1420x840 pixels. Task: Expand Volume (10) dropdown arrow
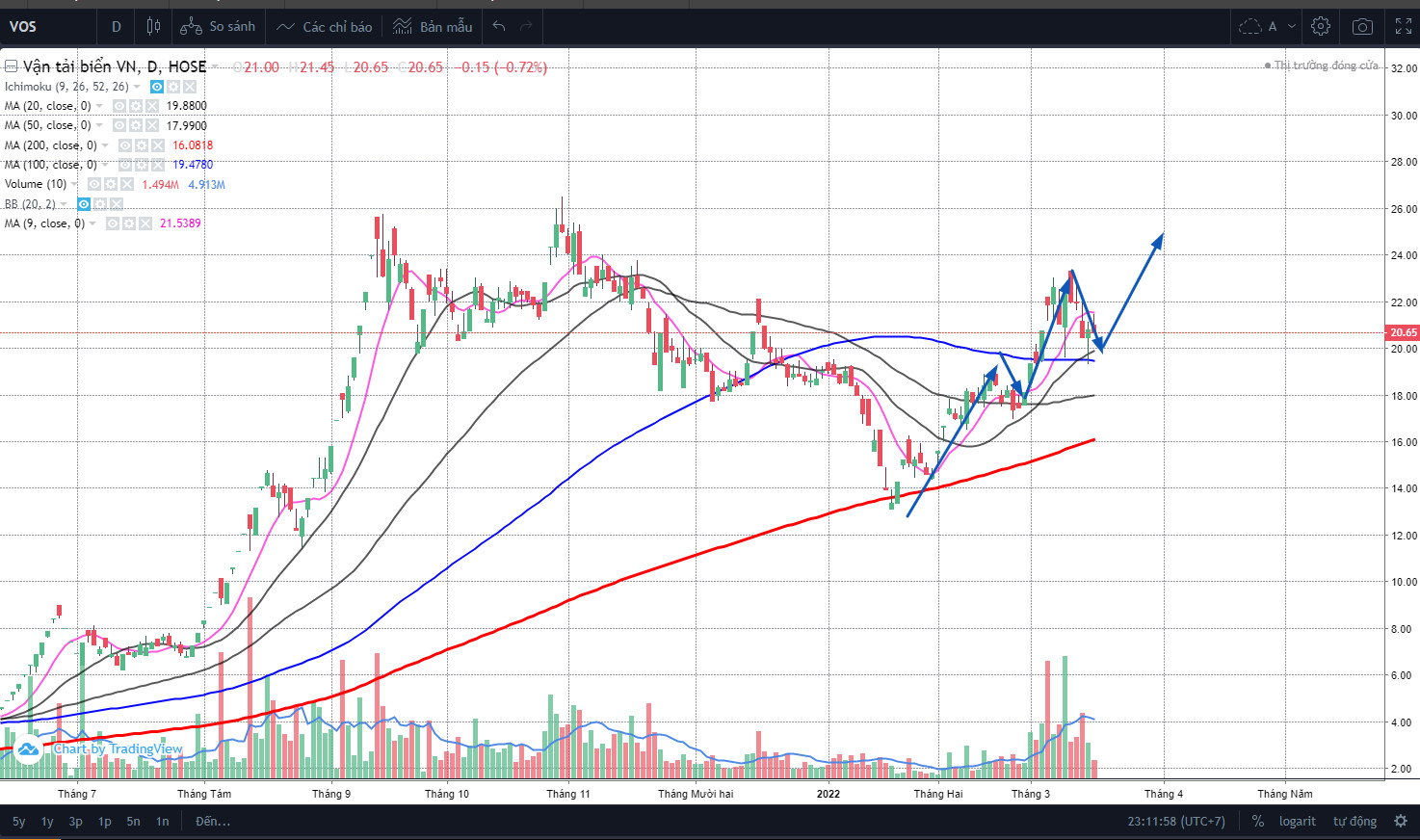pos(76,184)
